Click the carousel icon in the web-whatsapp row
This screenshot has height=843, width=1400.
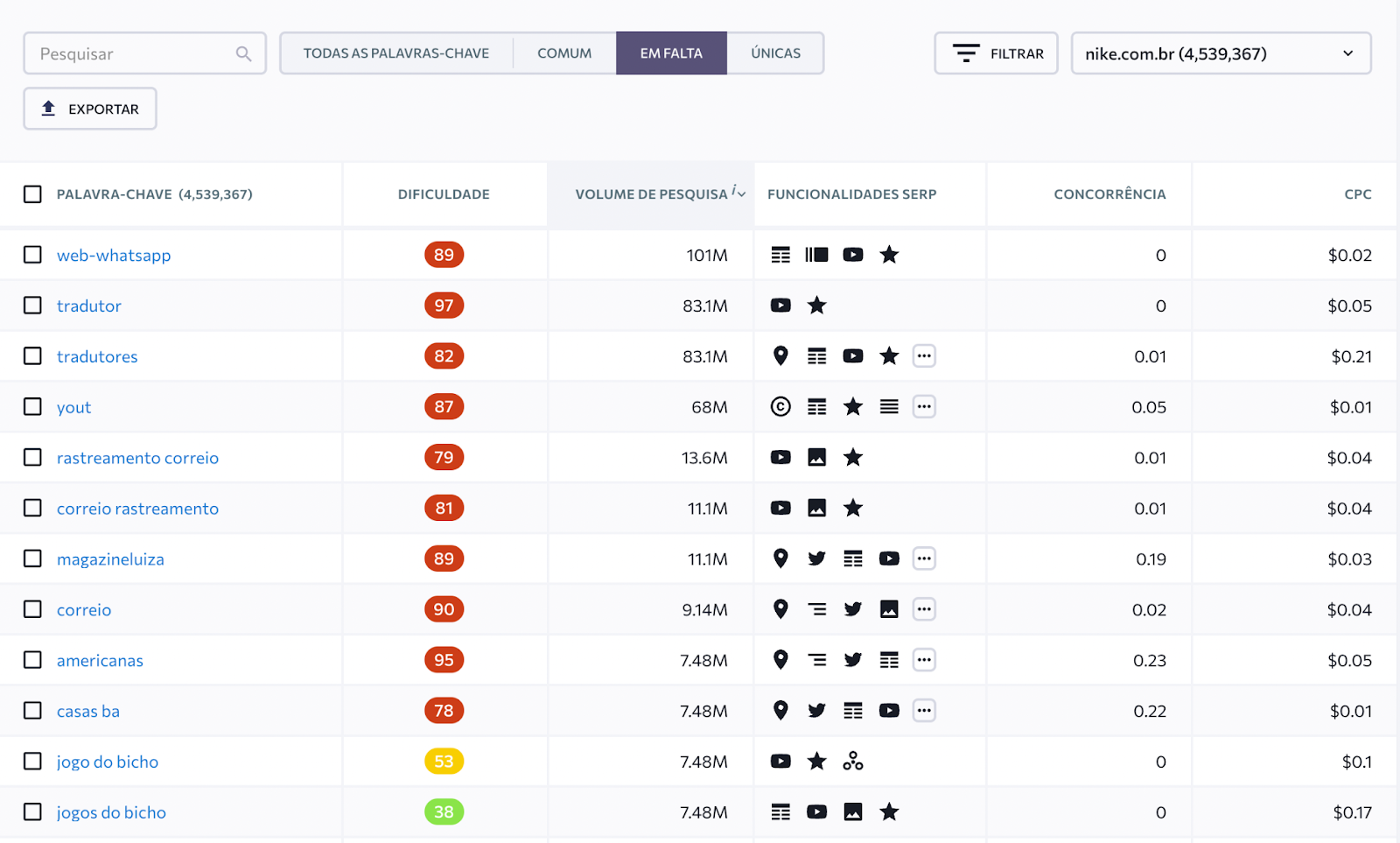[816, 255]
